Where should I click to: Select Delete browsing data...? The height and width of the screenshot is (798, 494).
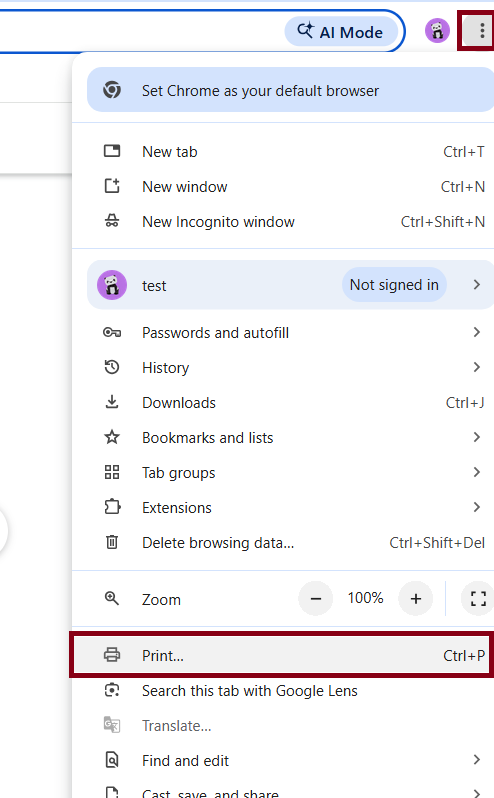point(283,543)
